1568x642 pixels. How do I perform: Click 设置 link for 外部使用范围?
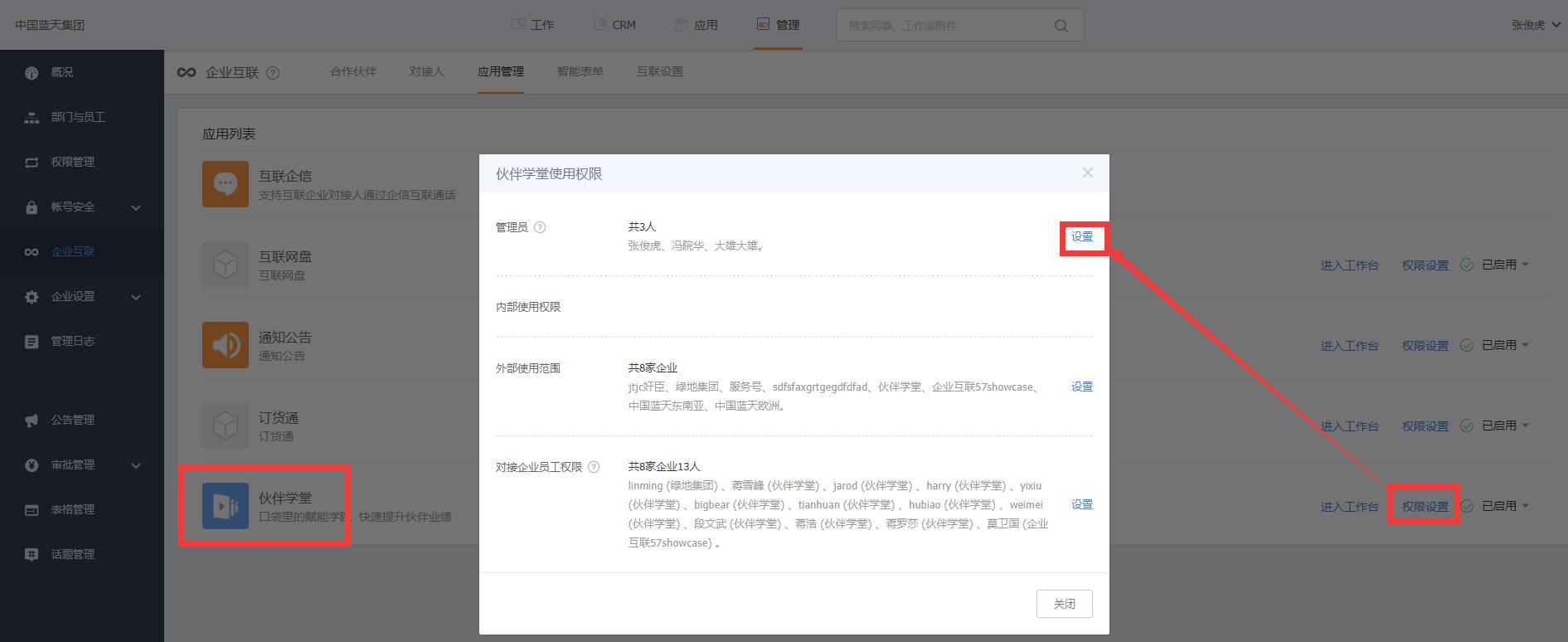tap(1081, 387)
